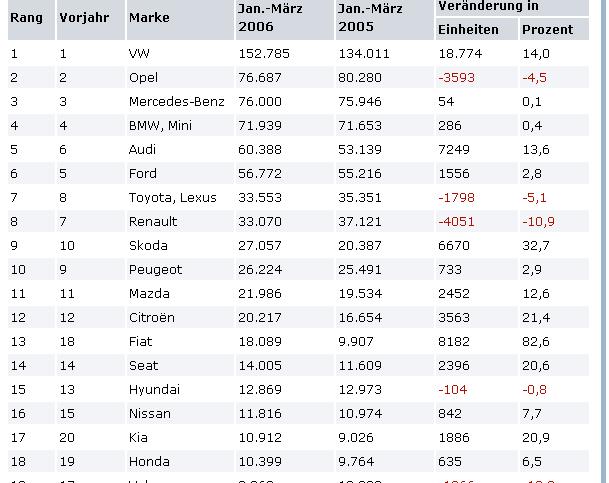Image resolution: width=609 pixels, height=483 pixels.
Task: Select Hyundai's -104 units value
Action: pyautogui.click(x=454, y=389)
